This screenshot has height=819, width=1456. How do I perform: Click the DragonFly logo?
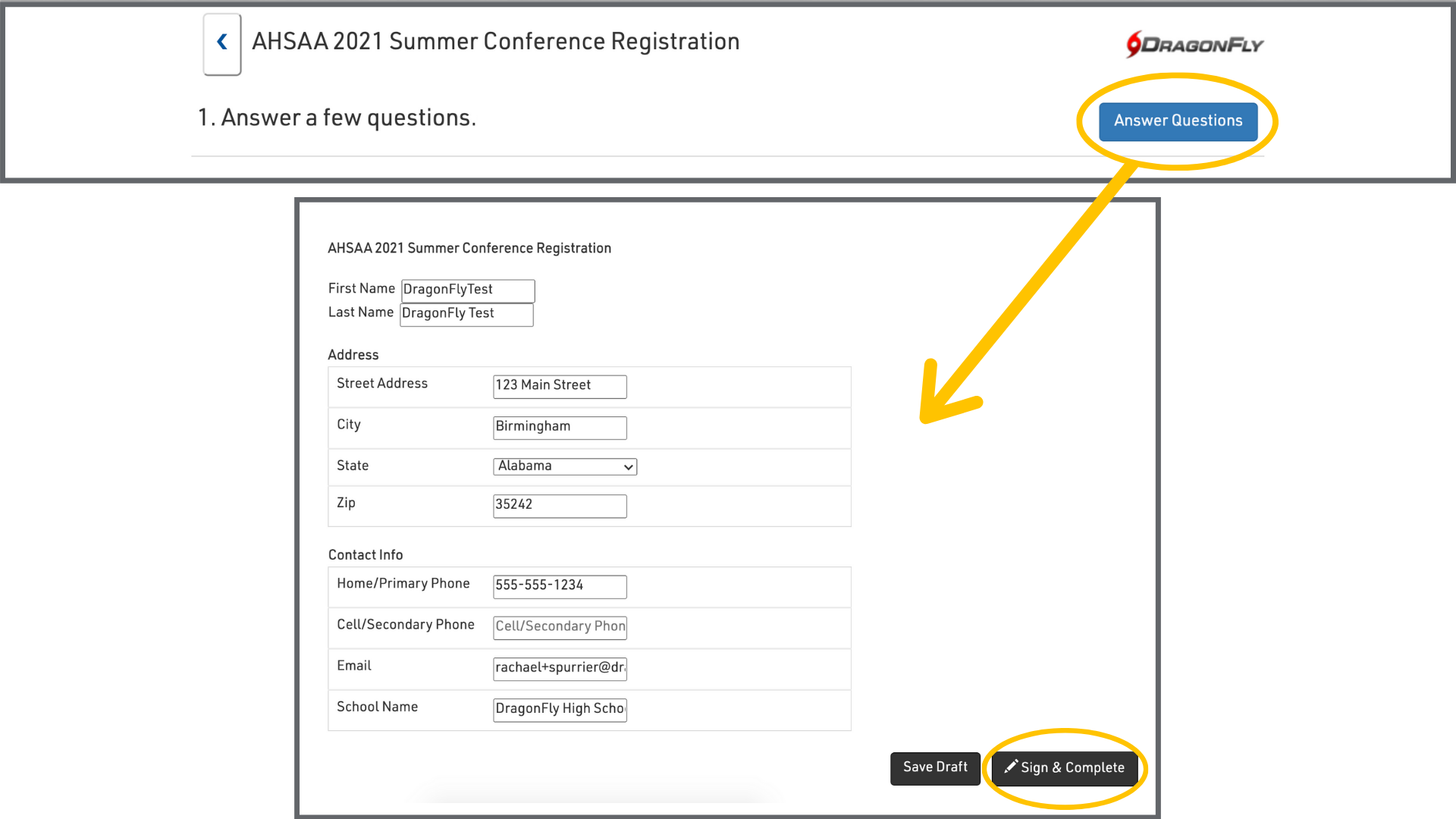click(x=1195, y=45)
